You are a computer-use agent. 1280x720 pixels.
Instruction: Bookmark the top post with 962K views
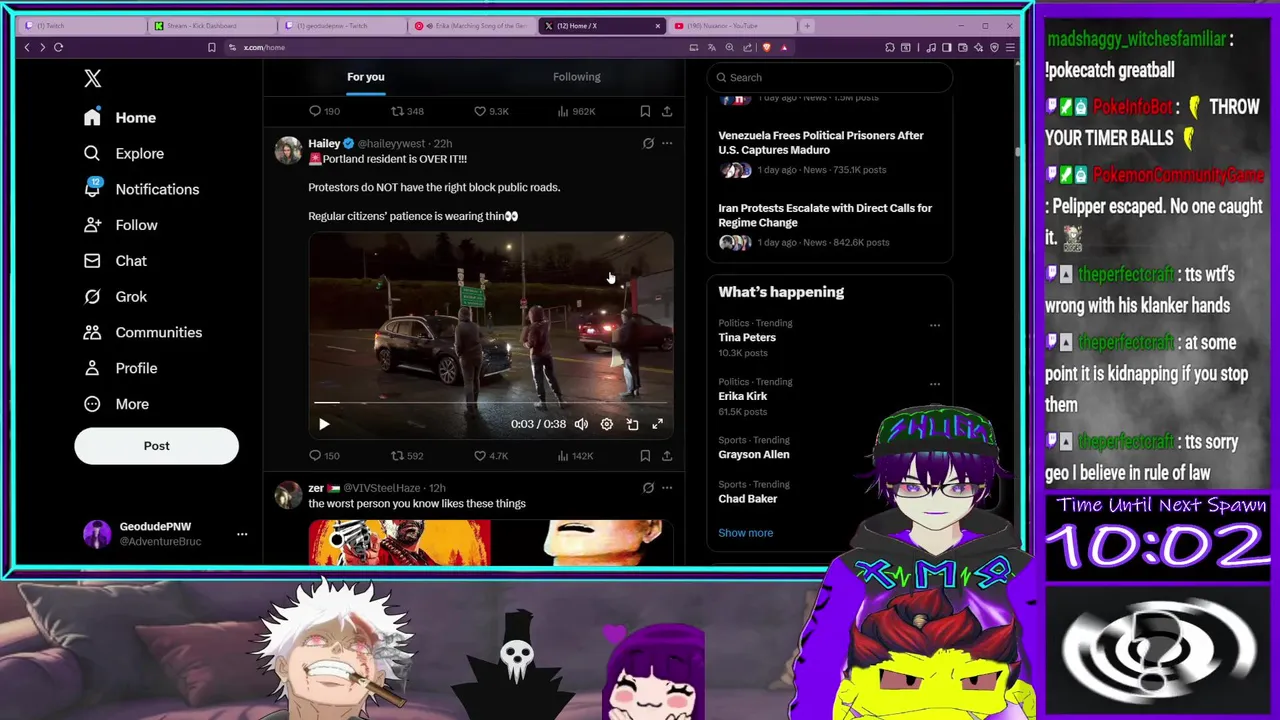pos(645,111)
